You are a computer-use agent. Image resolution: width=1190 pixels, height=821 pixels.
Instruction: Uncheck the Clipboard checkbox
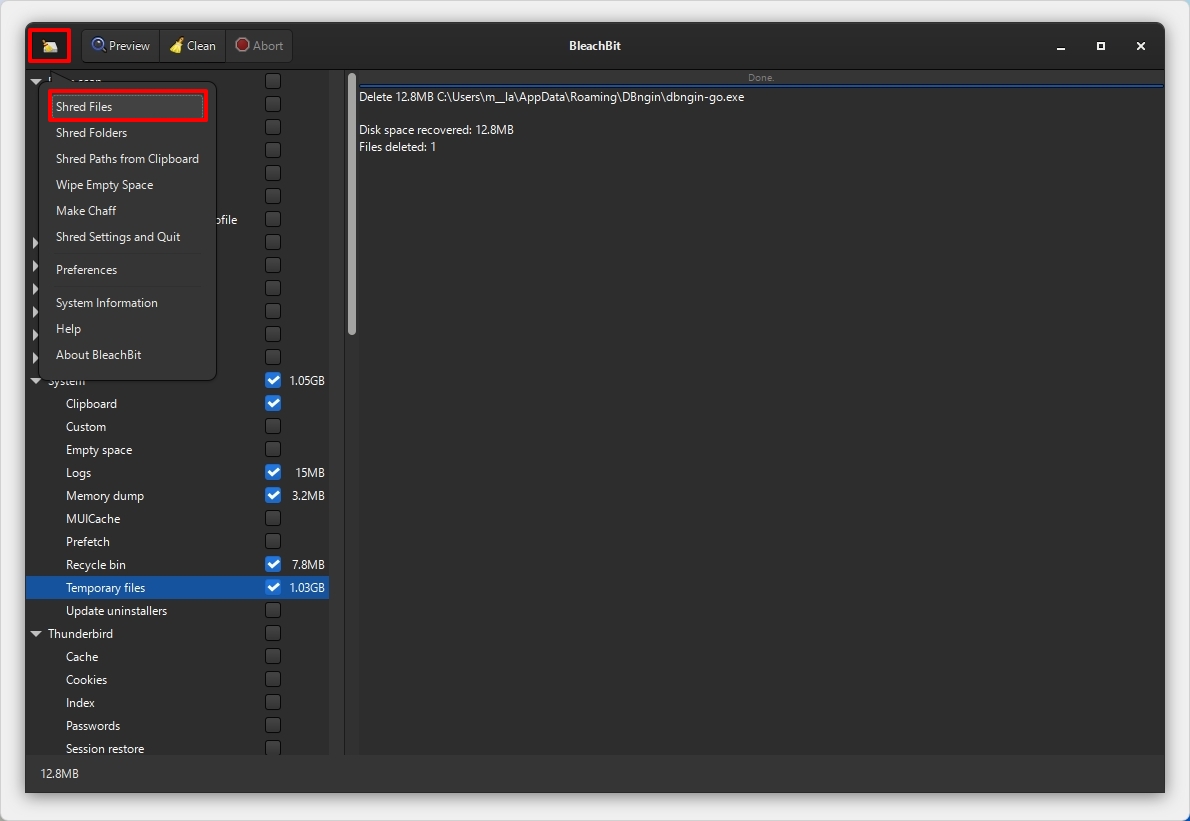(273, 403)
